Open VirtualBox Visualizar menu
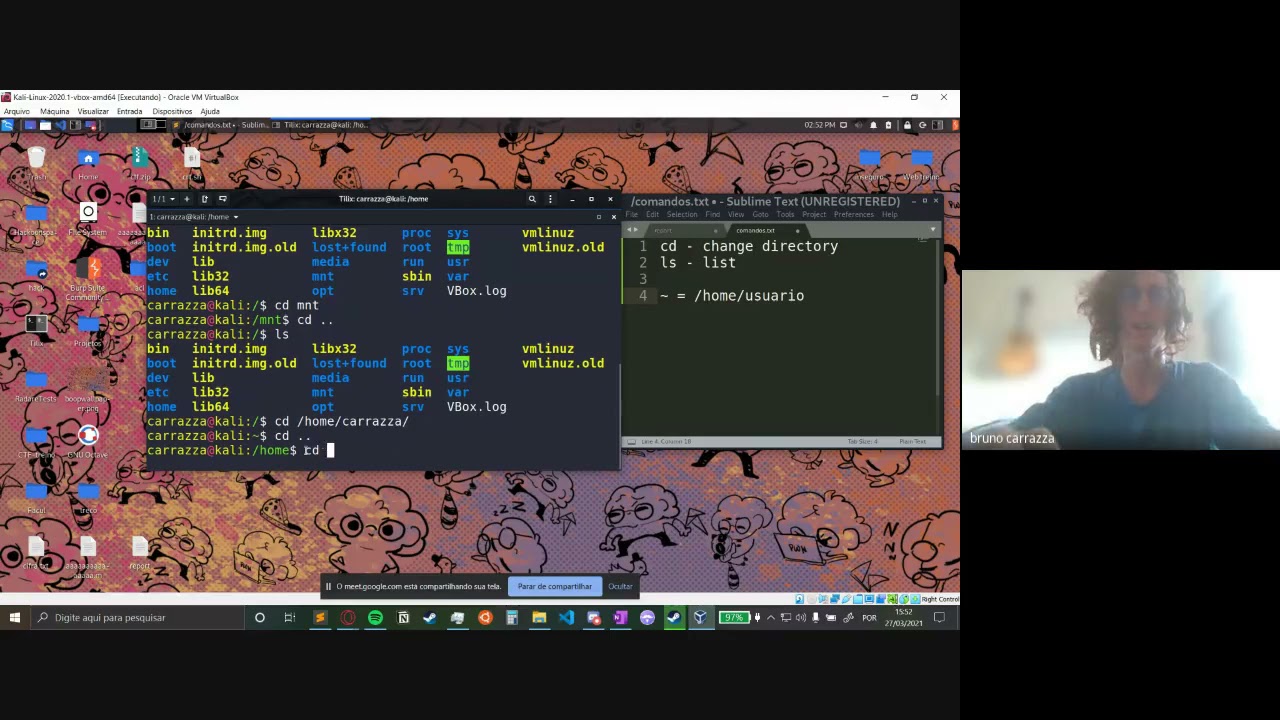1280x720 pixels. (x=93, y=111)
